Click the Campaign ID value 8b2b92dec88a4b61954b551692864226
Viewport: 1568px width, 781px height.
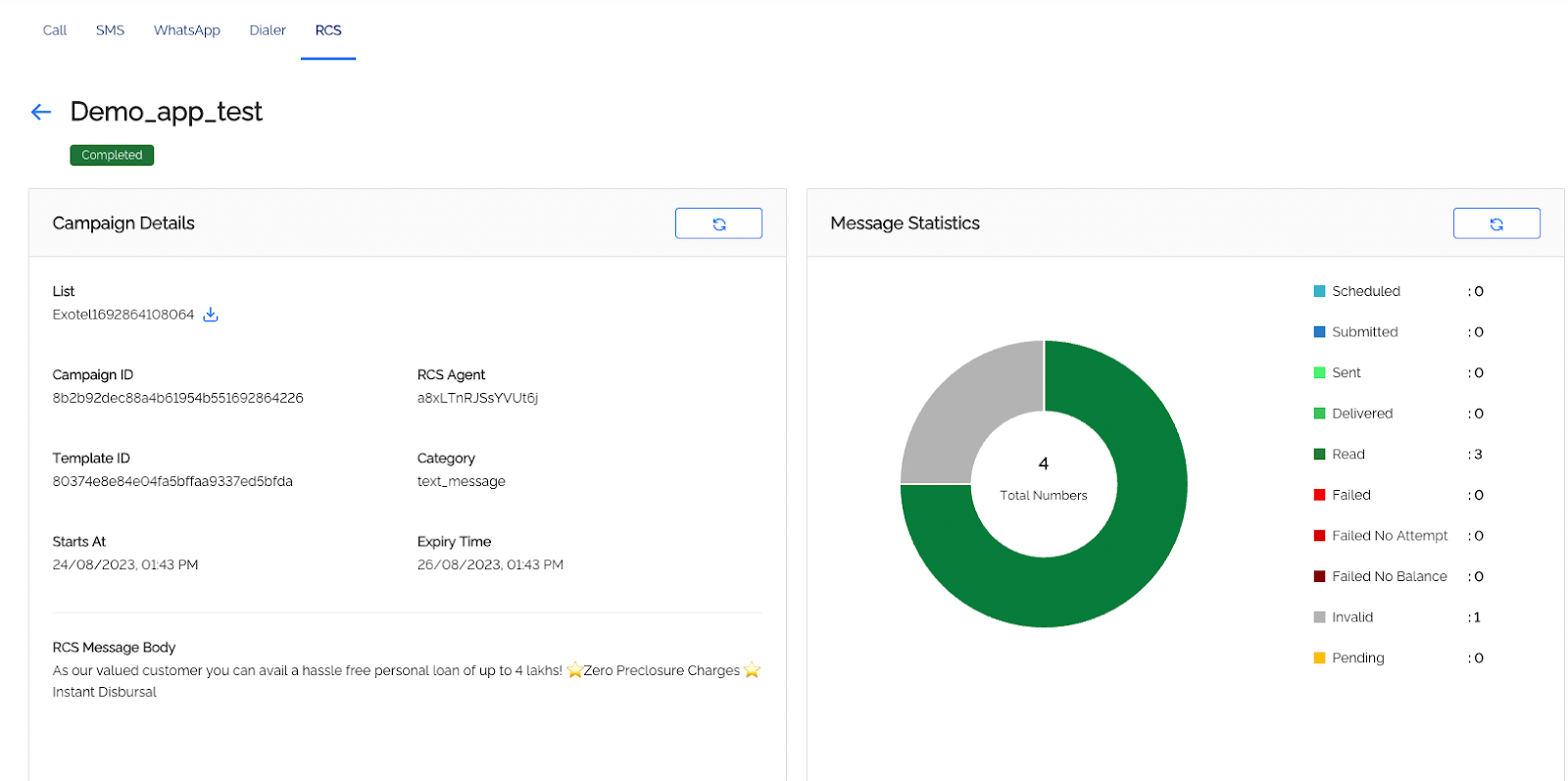178,398
